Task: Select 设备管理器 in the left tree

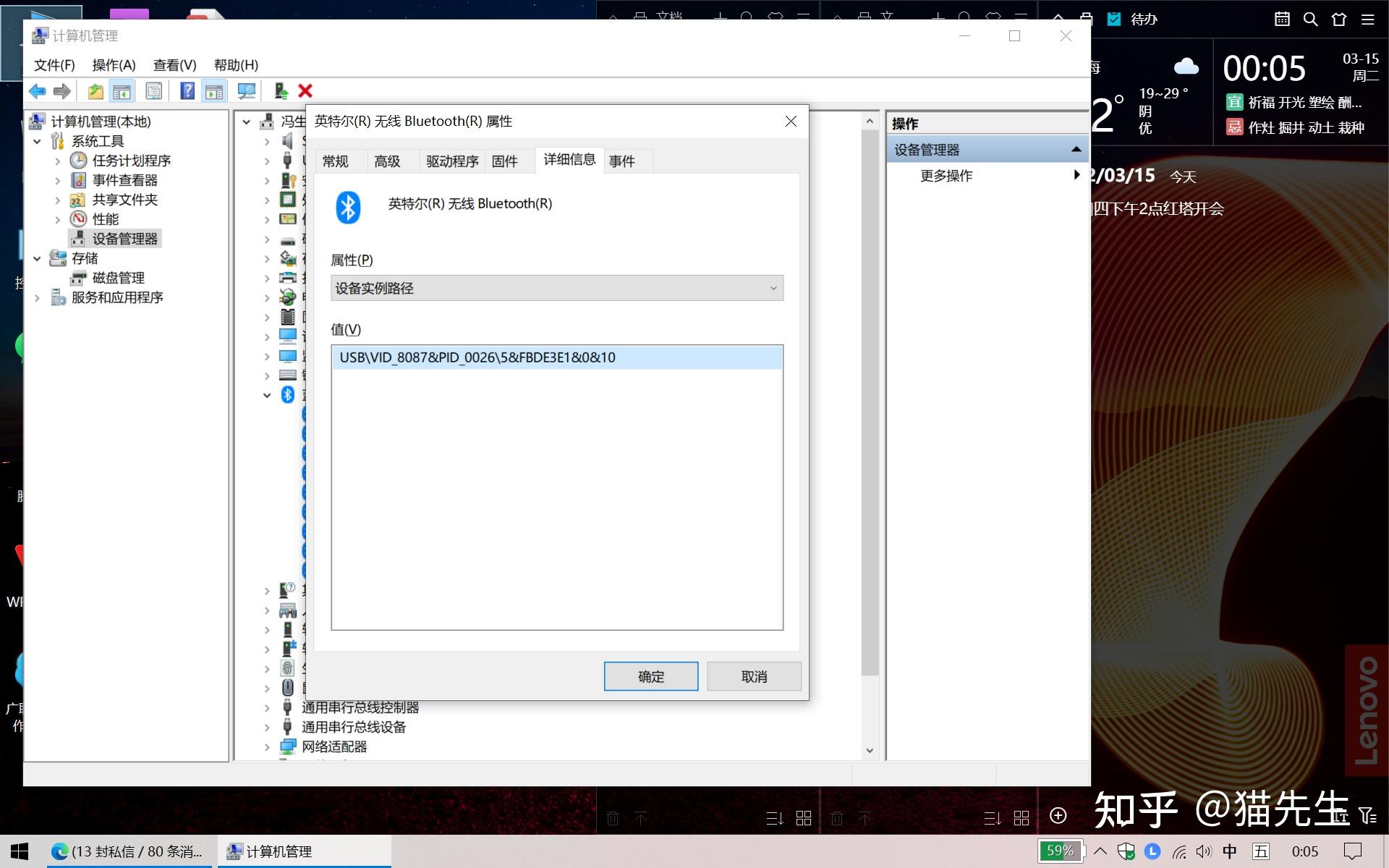Action: (x=124, y=239)
